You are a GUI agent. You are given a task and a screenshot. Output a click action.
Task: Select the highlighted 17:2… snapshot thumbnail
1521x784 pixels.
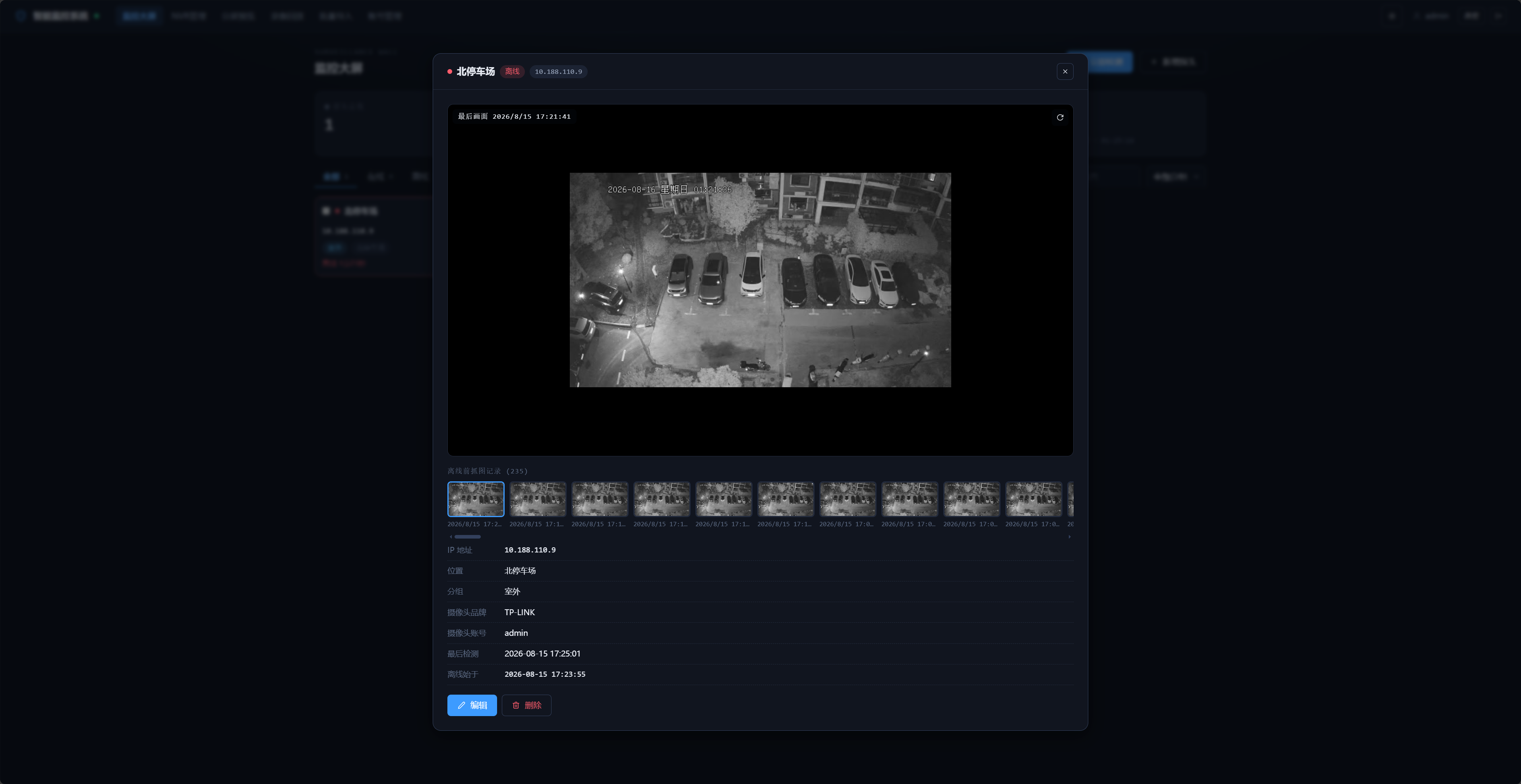[476, 499]
